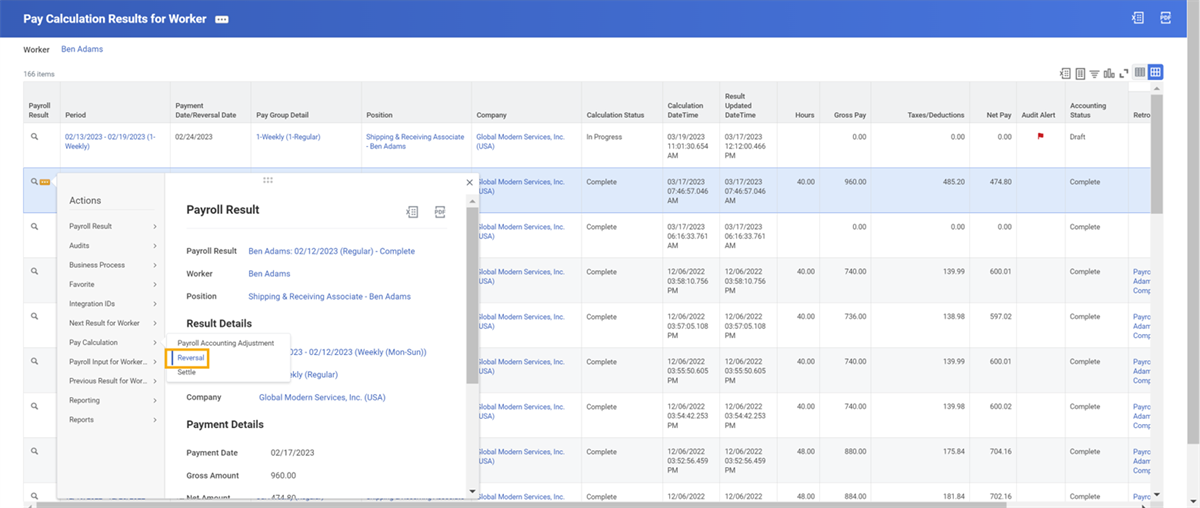Export page to Excel from blue header
Viewport: 1200px width, 508px height.
[1138, 18]
